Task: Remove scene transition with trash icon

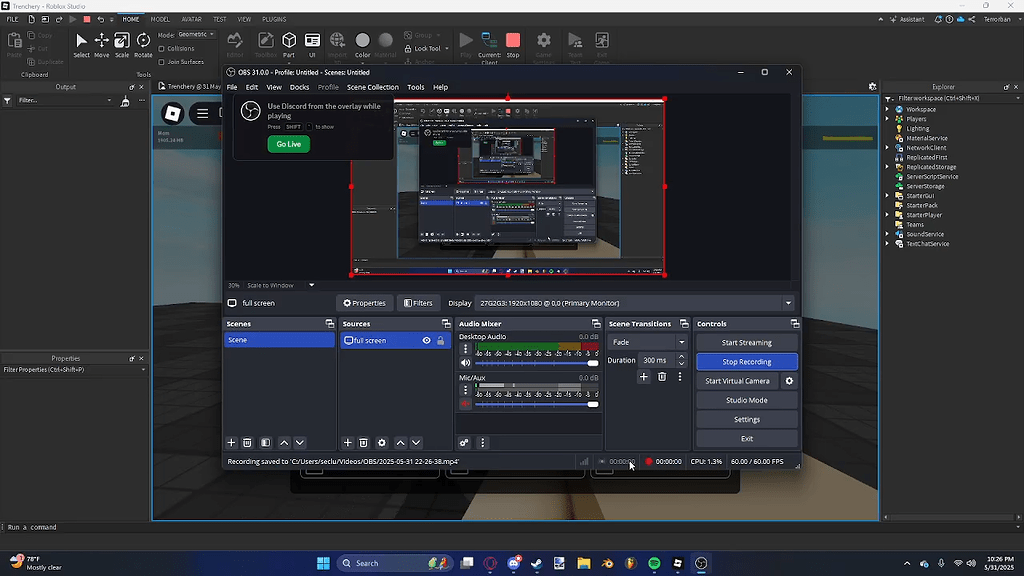Action: [x=662, y=377]
